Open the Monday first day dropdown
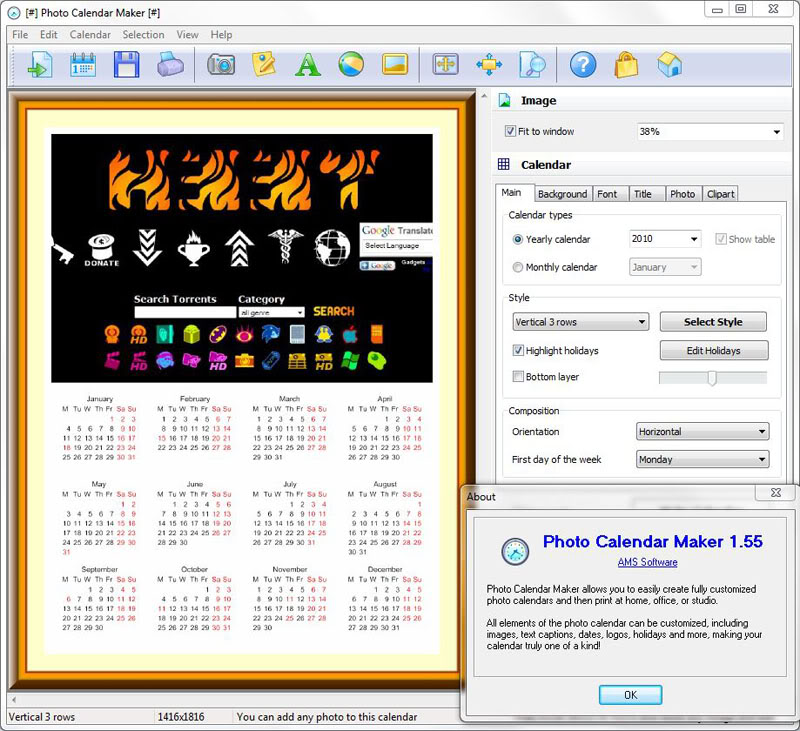 (703, 460)
